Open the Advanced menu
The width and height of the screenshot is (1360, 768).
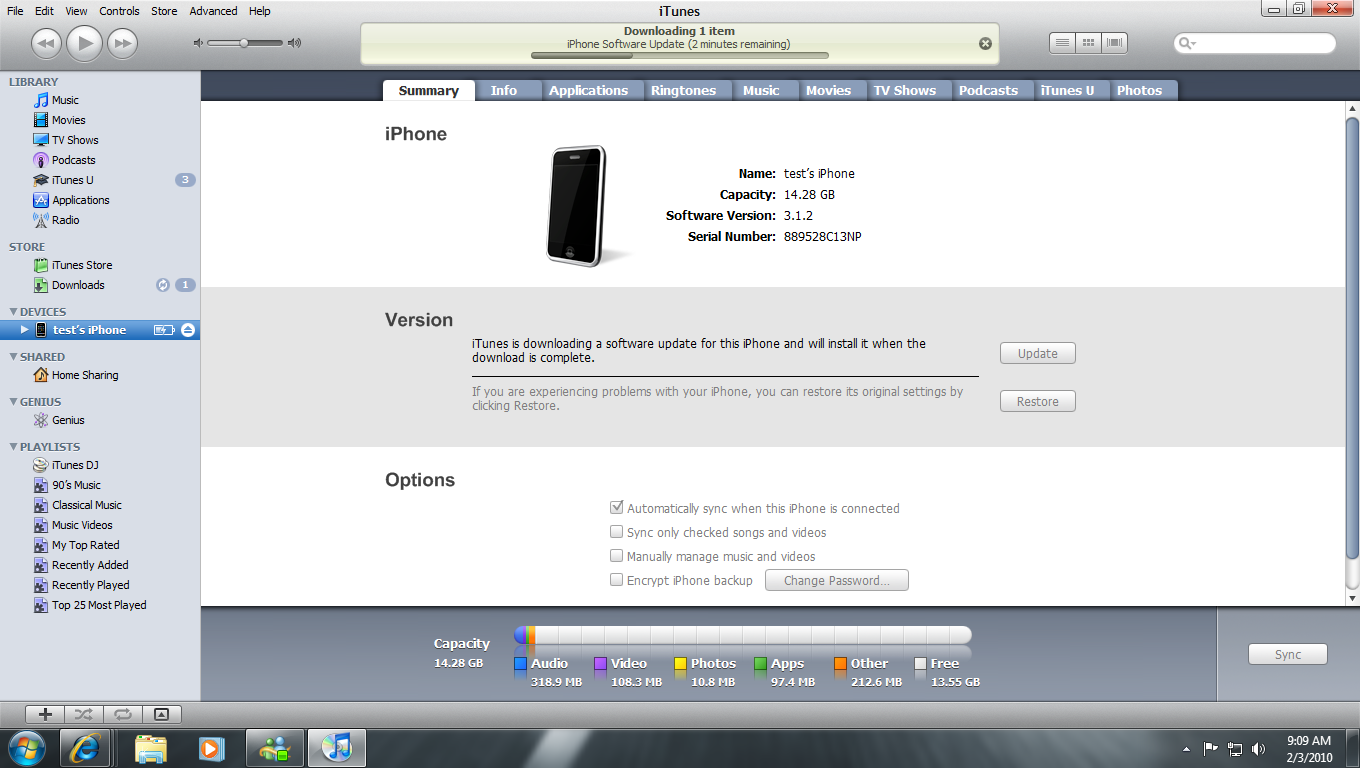click(x=213, y=11)
